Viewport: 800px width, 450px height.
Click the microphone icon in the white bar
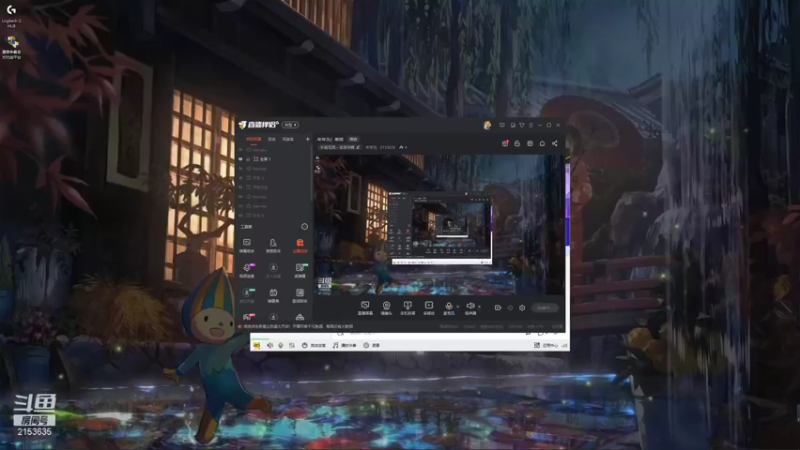coord(281,345)
